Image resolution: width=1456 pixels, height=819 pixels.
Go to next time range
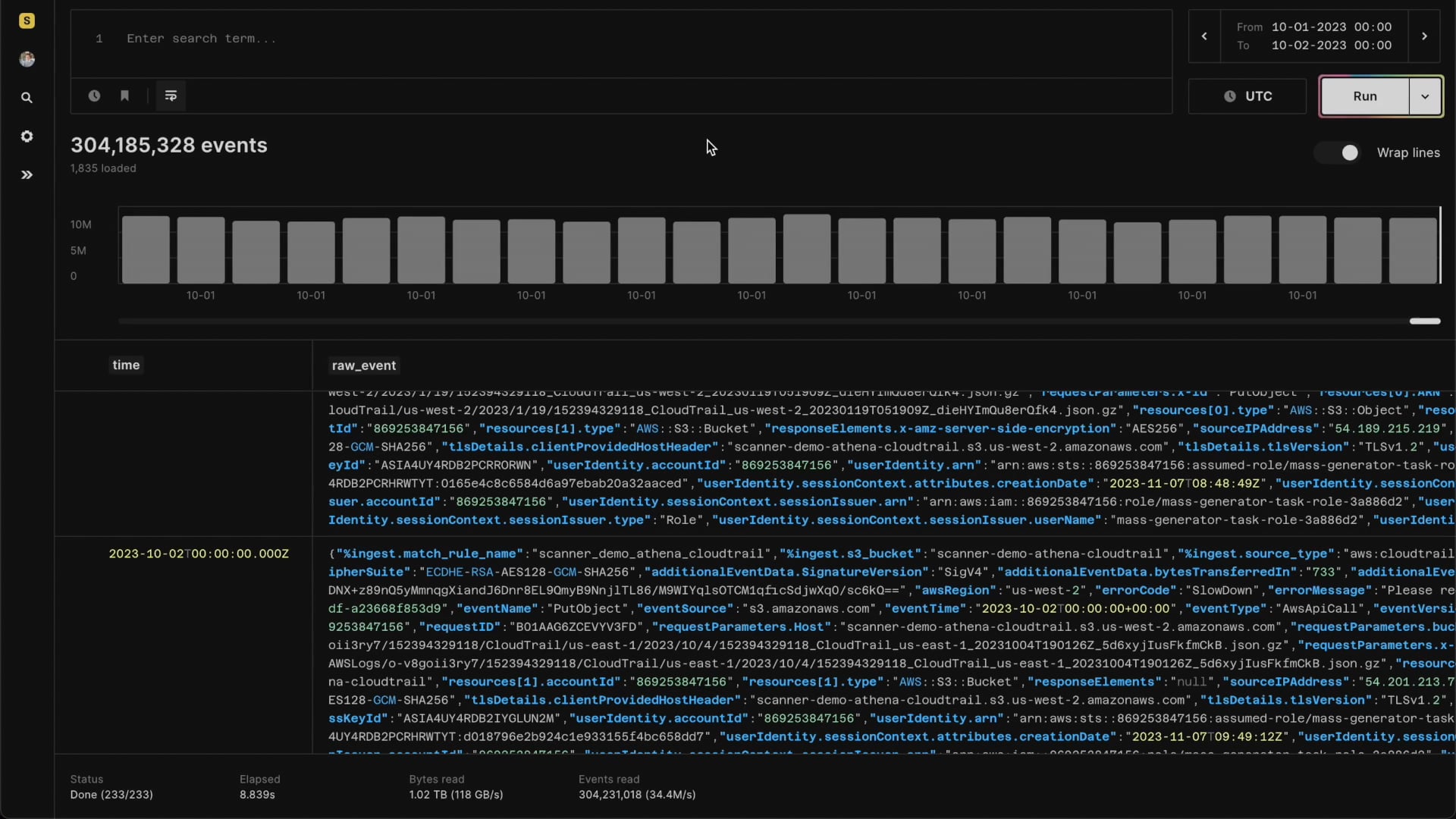pos(1424,36)
